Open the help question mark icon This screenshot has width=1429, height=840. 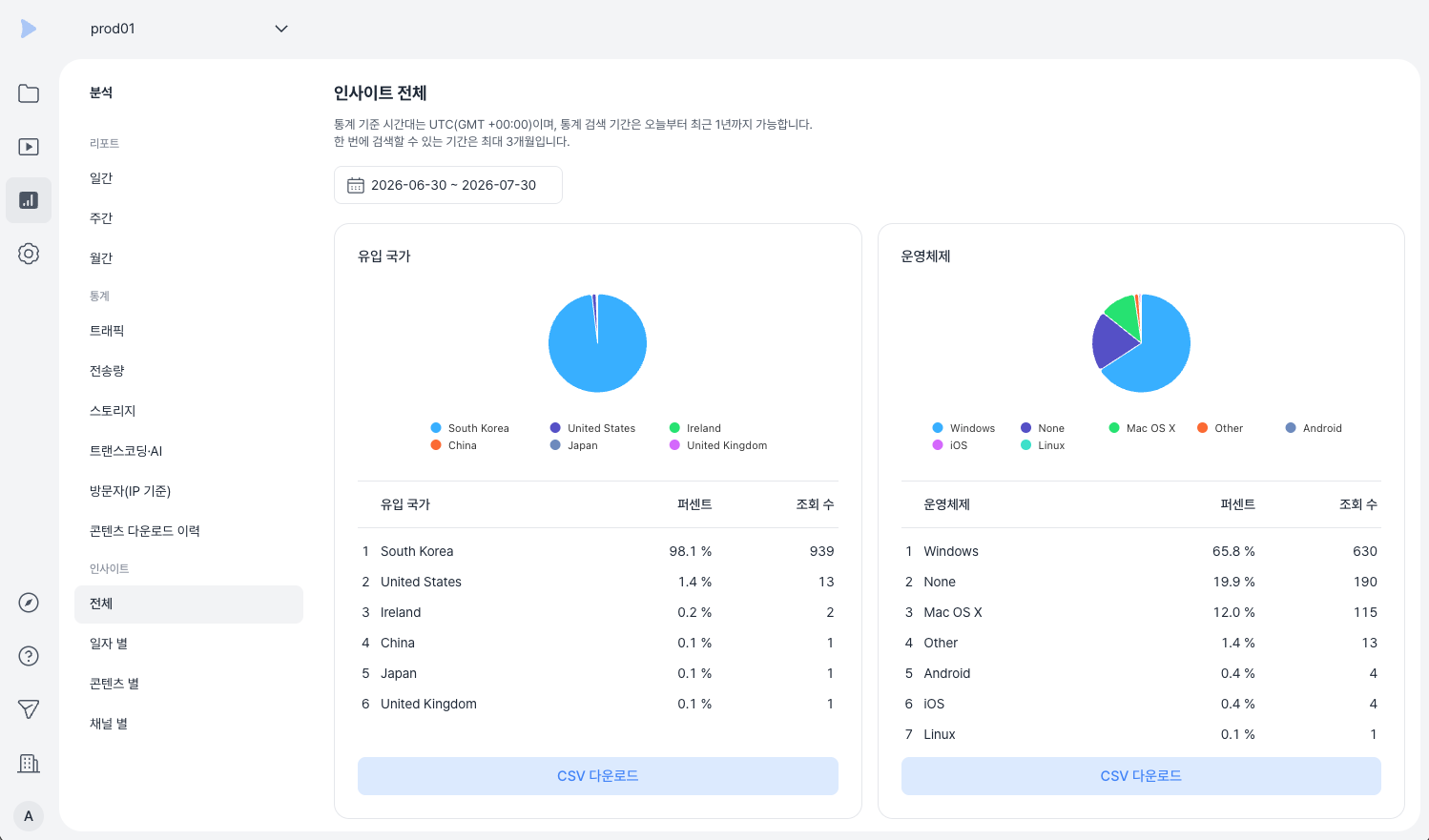coord(29,656)
